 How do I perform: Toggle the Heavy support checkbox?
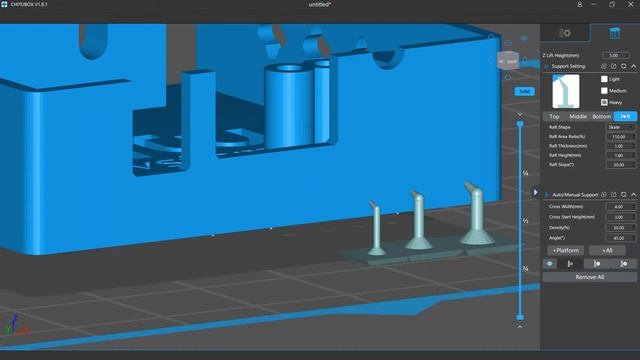coord(604,102)
